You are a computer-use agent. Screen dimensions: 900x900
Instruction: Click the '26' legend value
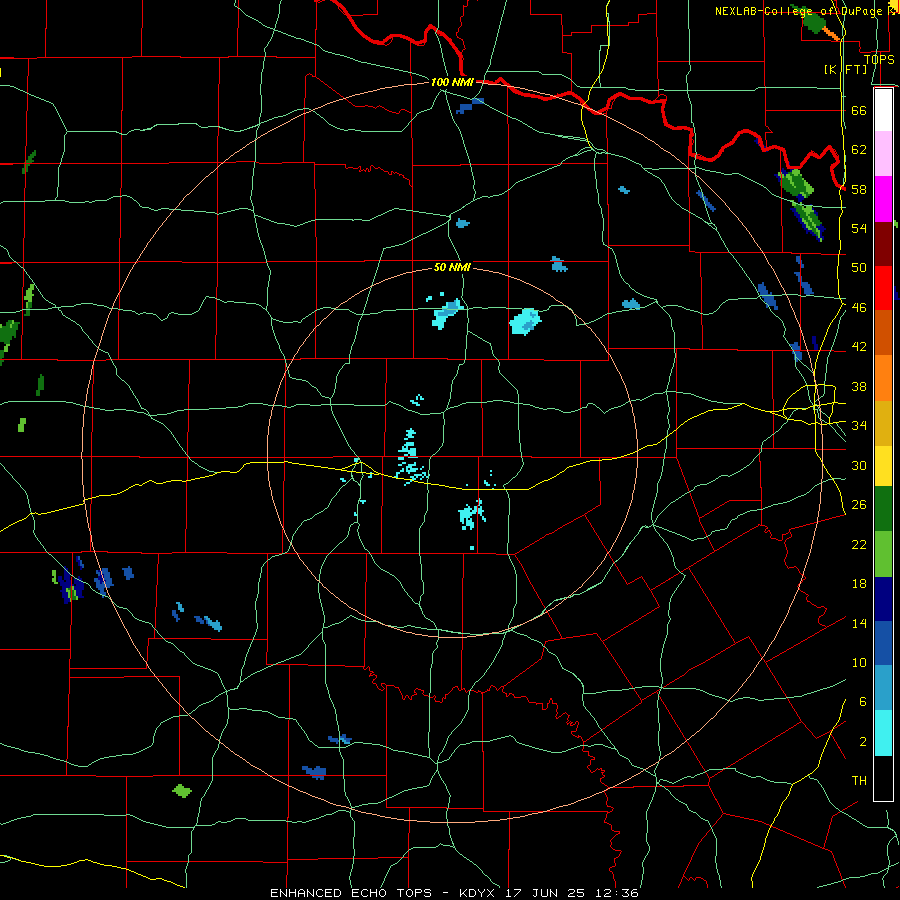point(859,505)
